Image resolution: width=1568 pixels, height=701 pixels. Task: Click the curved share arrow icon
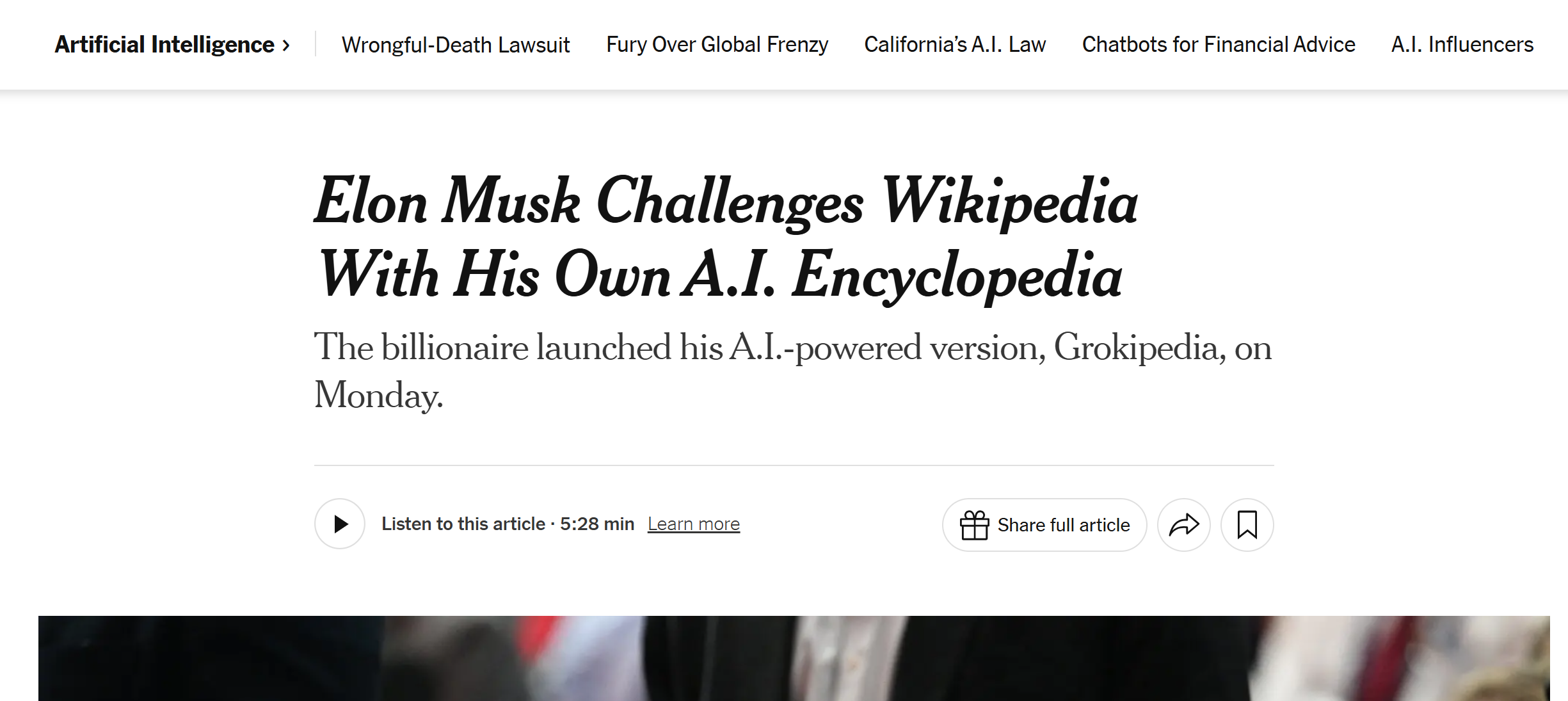(1183, 525)
